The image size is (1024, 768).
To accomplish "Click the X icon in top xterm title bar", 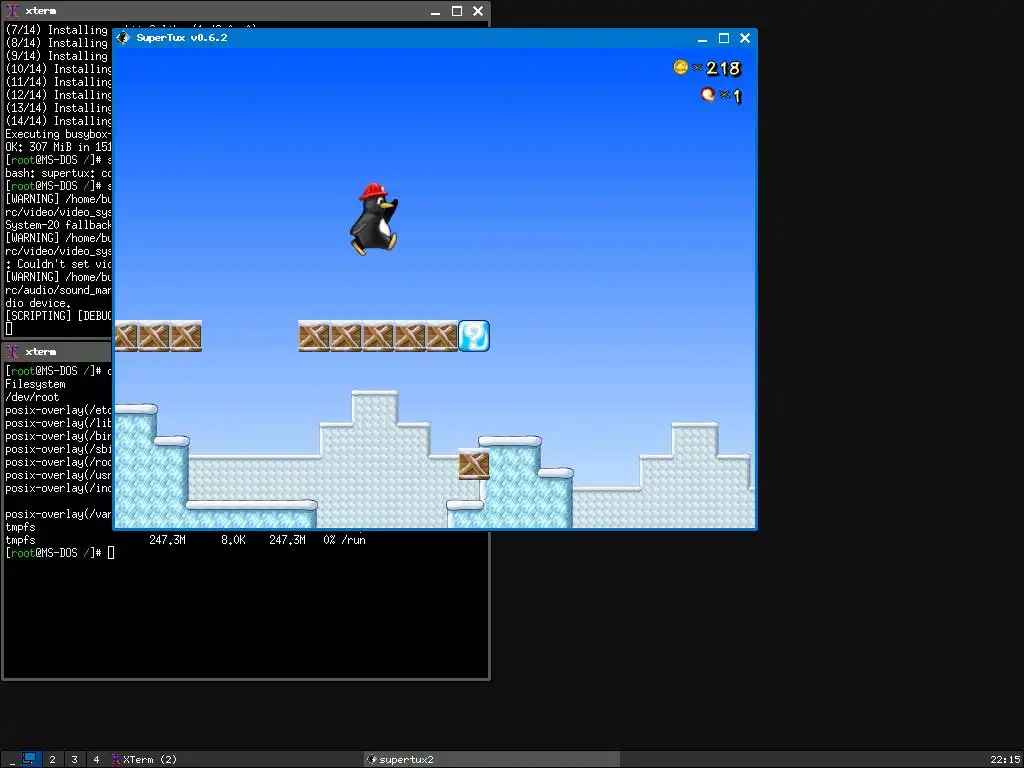I will (x=12, y=11).
